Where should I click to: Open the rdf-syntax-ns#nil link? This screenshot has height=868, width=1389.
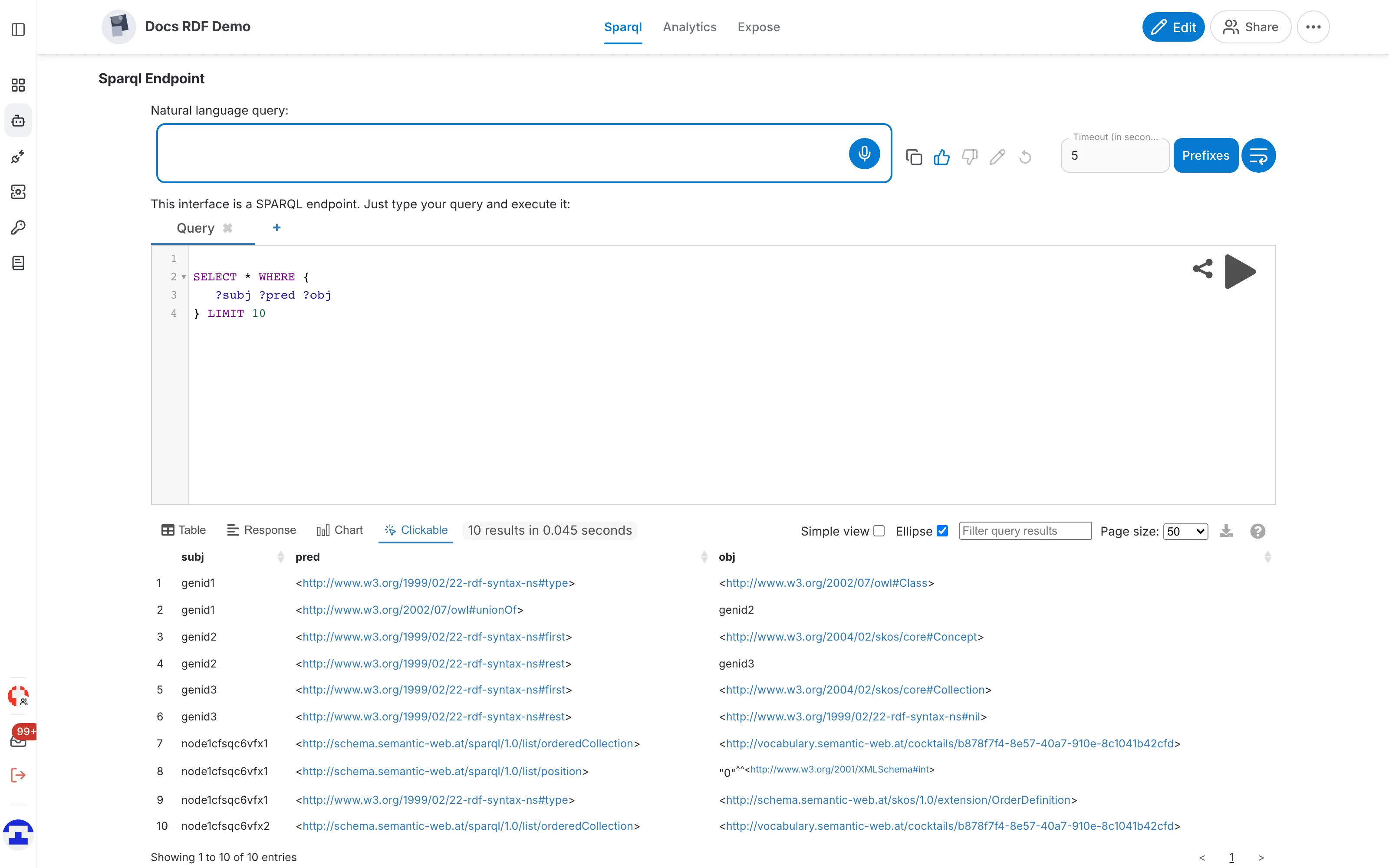click(x=853, y=717)
